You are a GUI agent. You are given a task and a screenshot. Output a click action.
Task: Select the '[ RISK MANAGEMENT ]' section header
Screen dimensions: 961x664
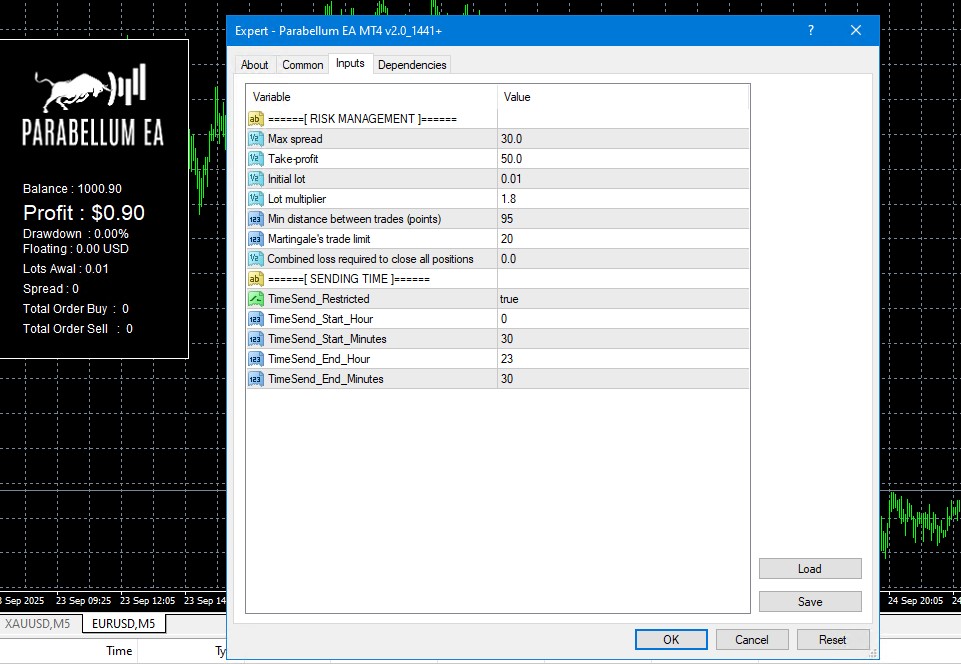pyautogui.click(x=362, y=119)
